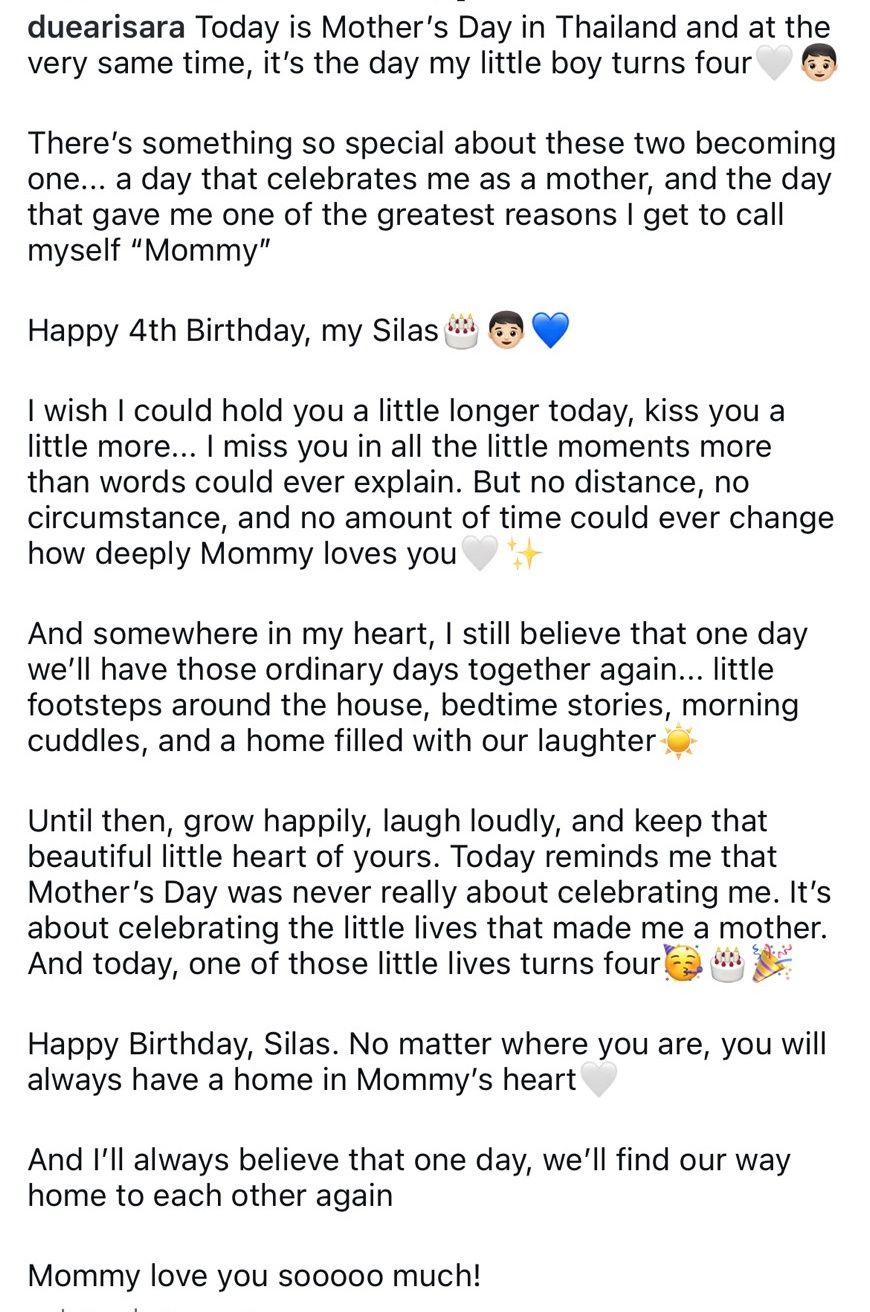The height and width of the screenshot is (1312, 870).
Task: Select the 'Happy 4th Birthday, my Silas' line
Action: tap(233, 331)
